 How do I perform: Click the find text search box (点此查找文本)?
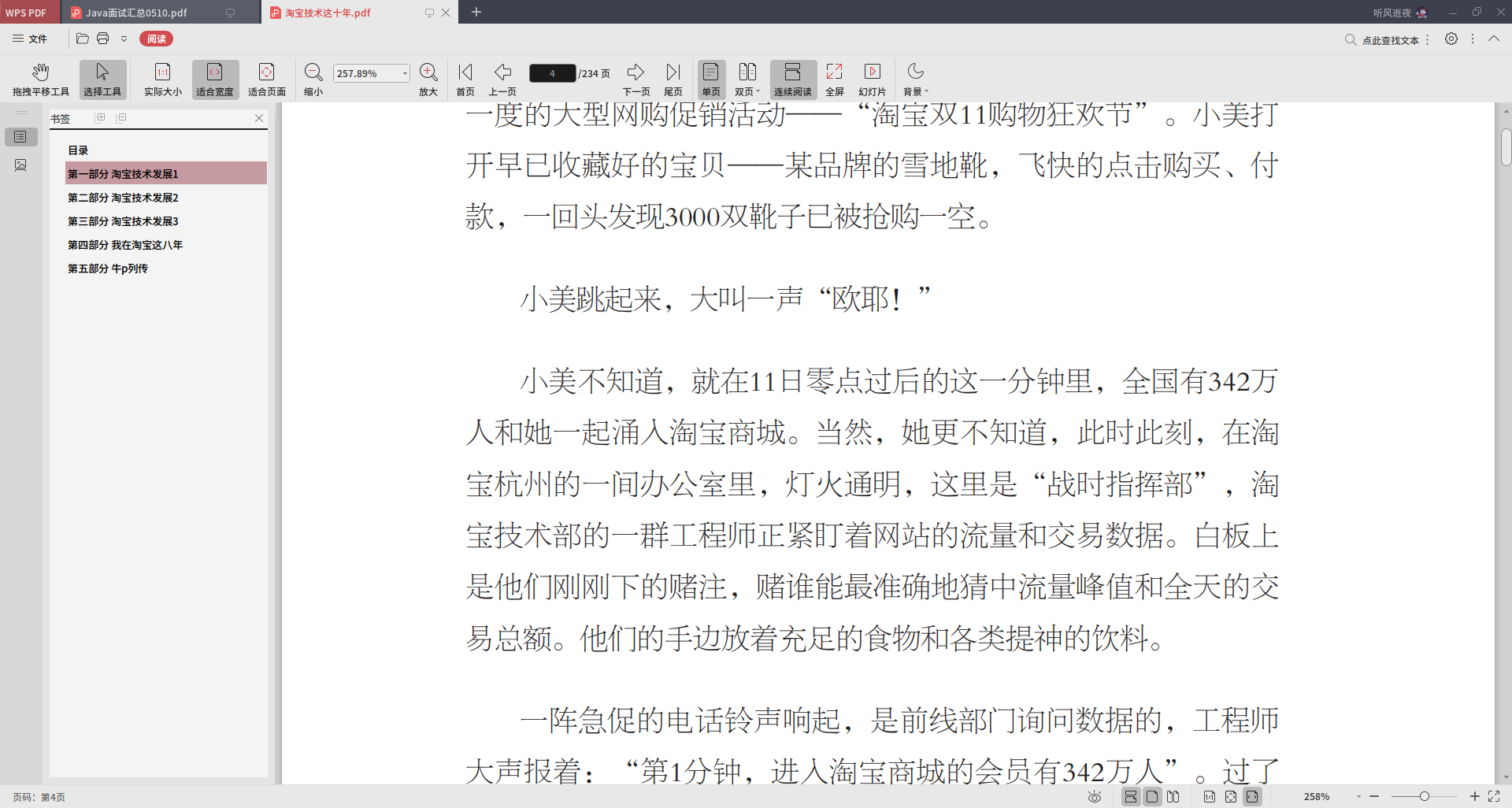tap(1382, 39)
